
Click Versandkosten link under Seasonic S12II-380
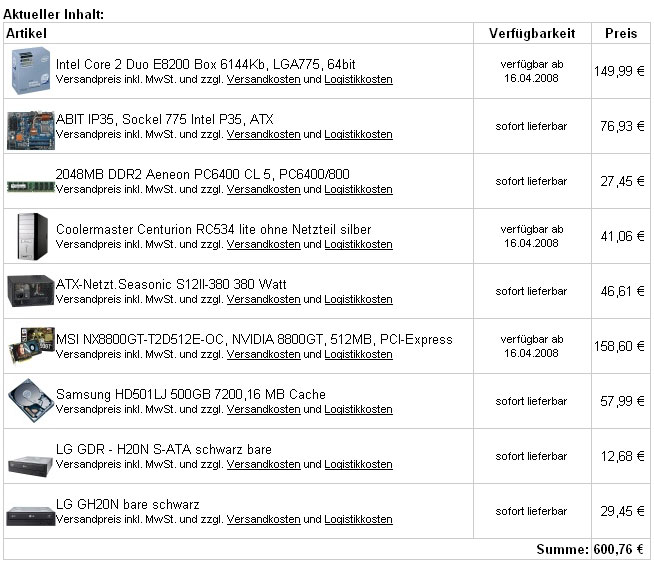click(x=264, y=299)
